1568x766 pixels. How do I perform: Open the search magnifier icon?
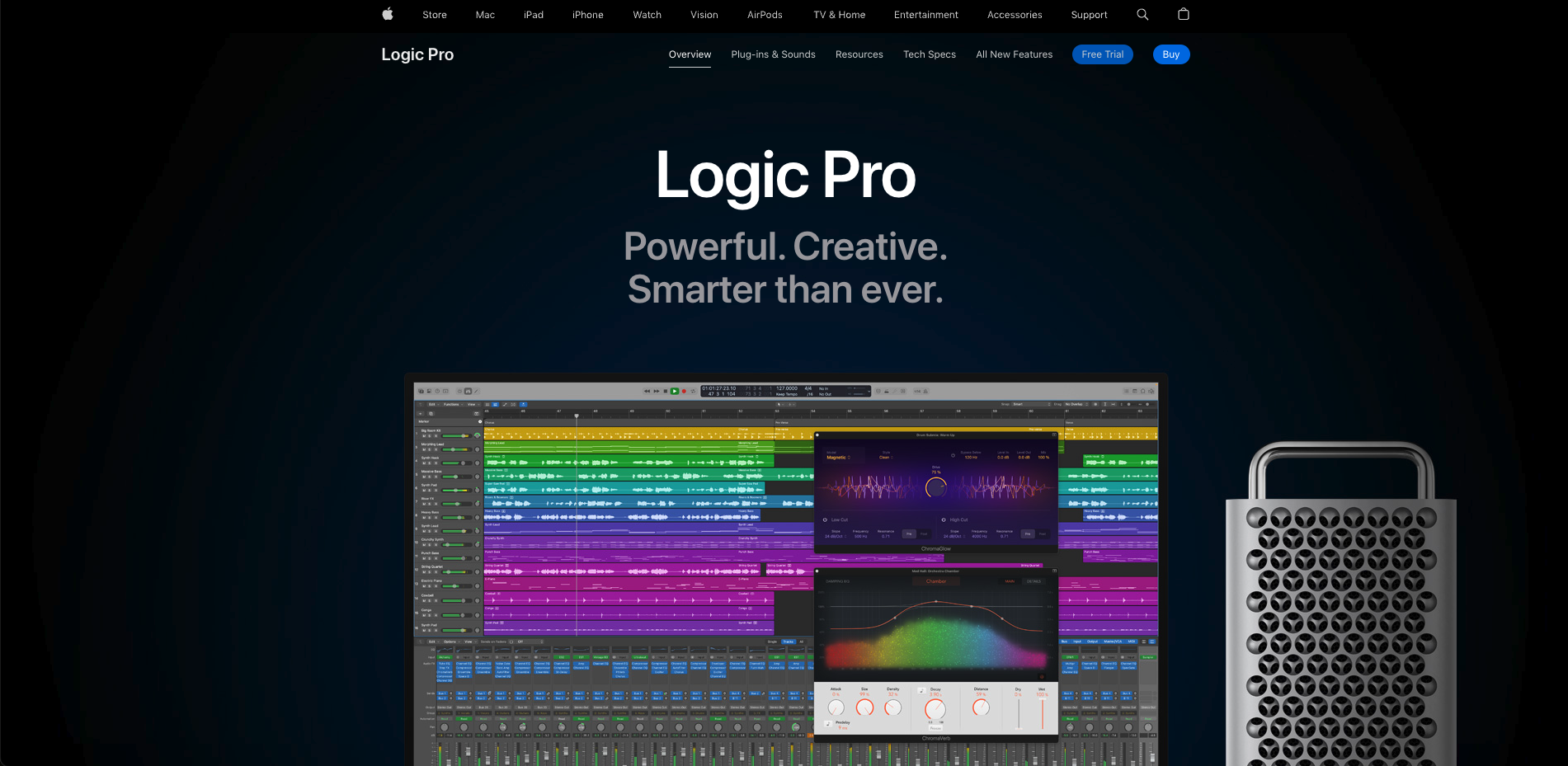1142,14
